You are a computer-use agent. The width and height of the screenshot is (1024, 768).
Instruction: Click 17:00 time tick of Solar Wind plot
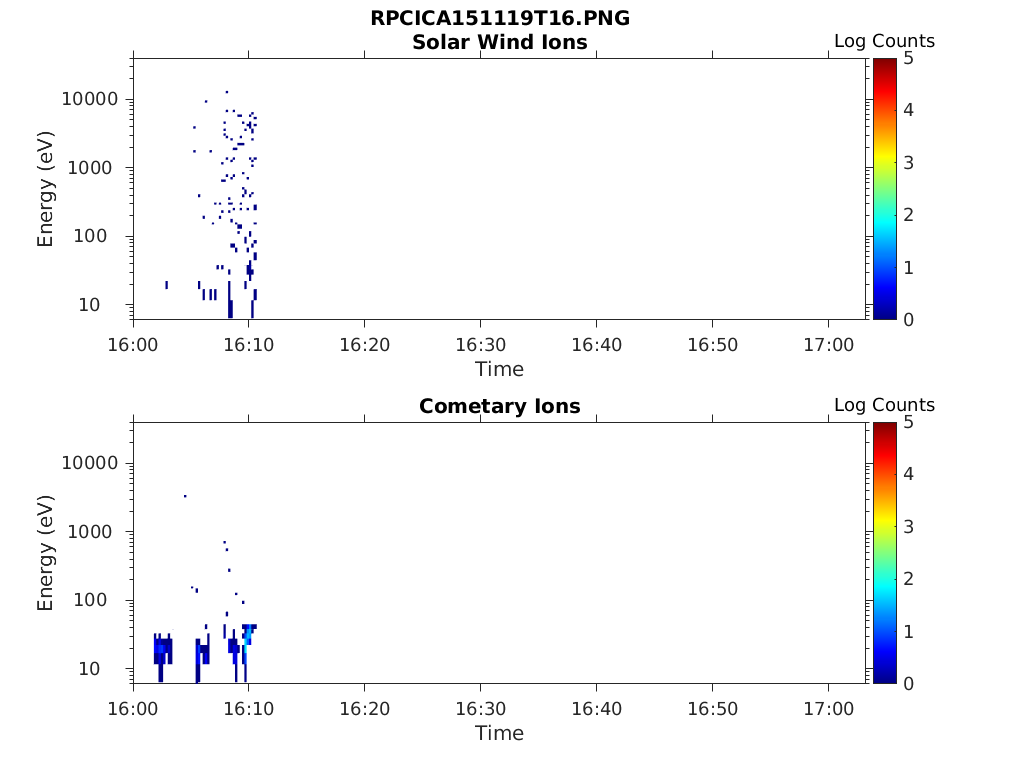click(x=828, y=345)
